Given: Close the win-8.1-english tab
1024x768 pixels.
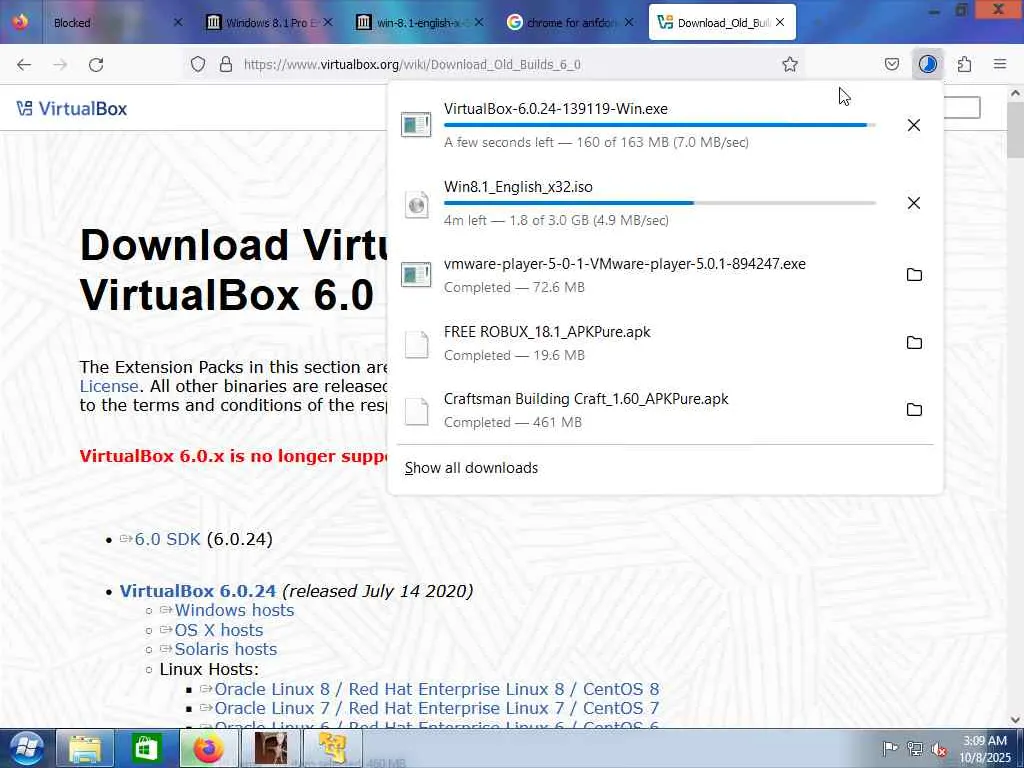Looking at the screenshot, I should (x=479, y=22).
